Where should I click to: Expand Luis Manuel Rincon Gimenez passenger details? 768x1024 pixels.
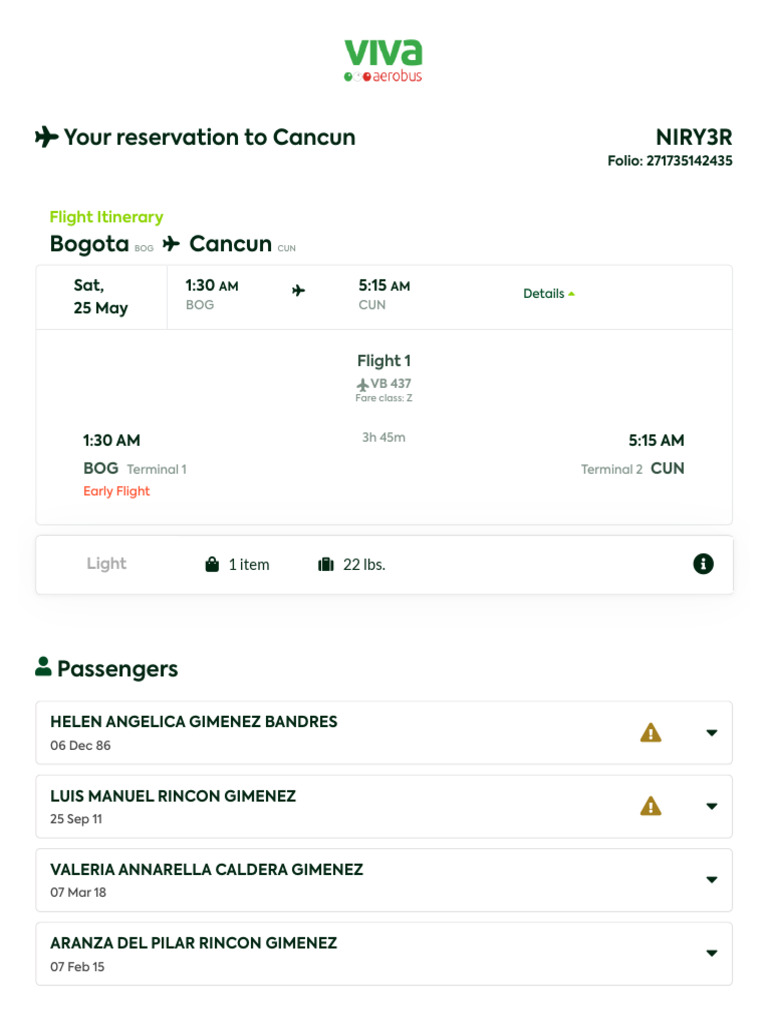(x=711, y=806)
